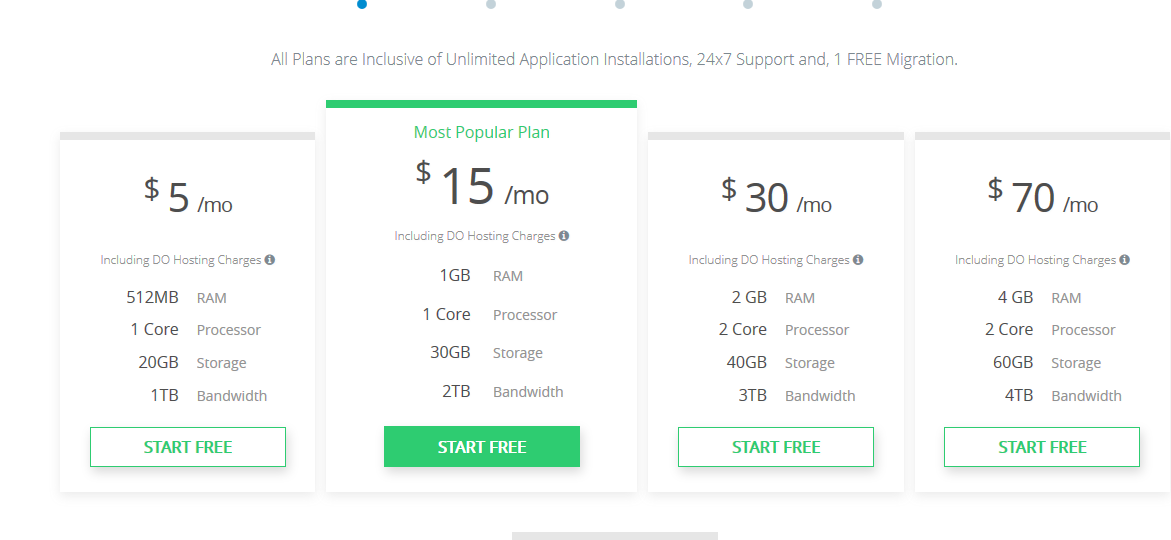Select the third carousel dot
The width and height of the screenshot is (1171, 540).
coord(620,4)
